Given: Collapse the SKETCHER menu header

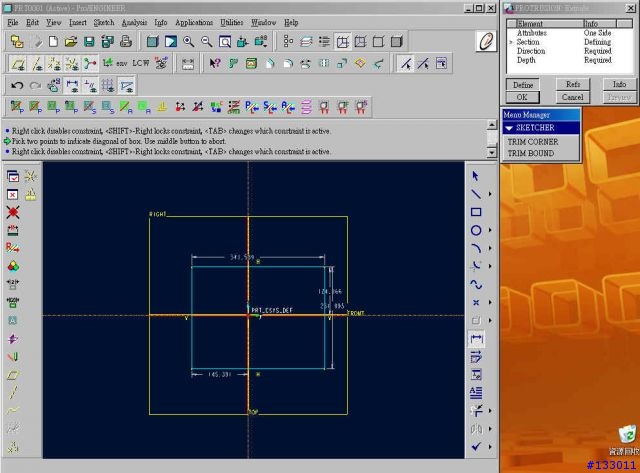Looking at the screenshot, I should (541, 128).
